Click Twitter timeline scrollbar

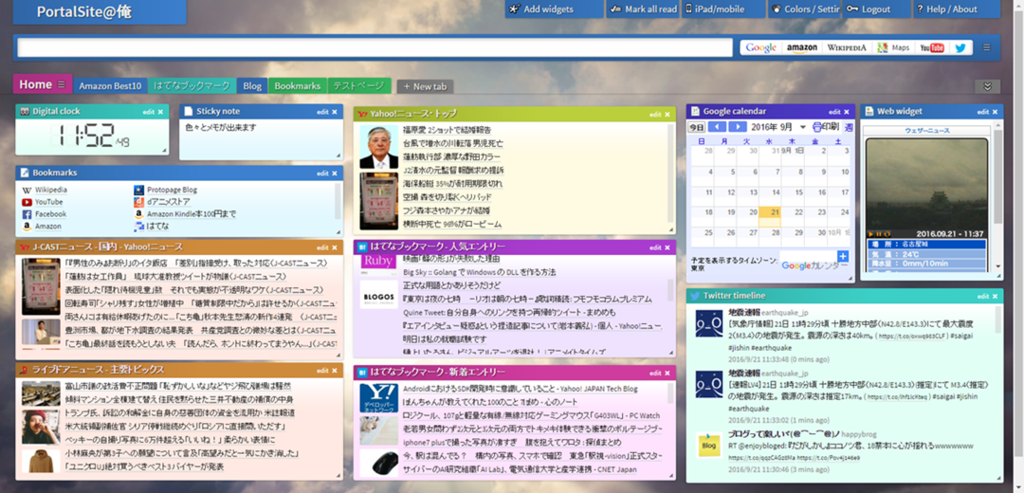[x=999, y=320]
